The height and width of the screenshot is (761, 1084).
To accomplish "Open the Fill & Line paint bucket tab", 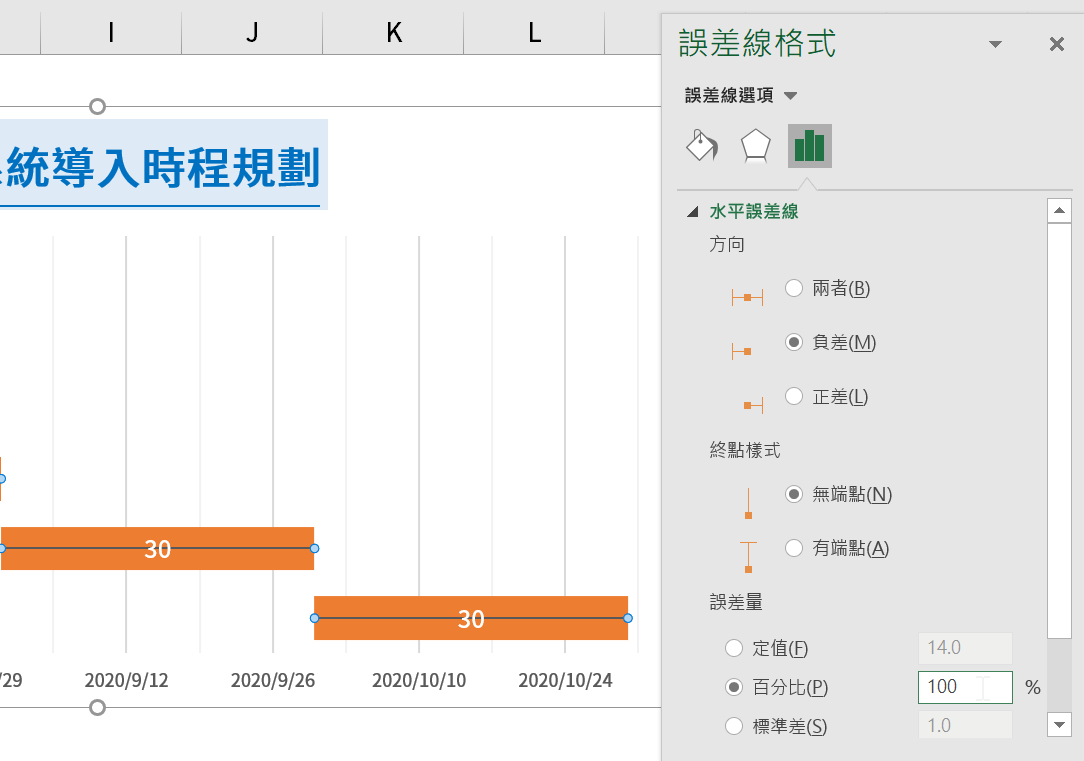I will point(702,145).
